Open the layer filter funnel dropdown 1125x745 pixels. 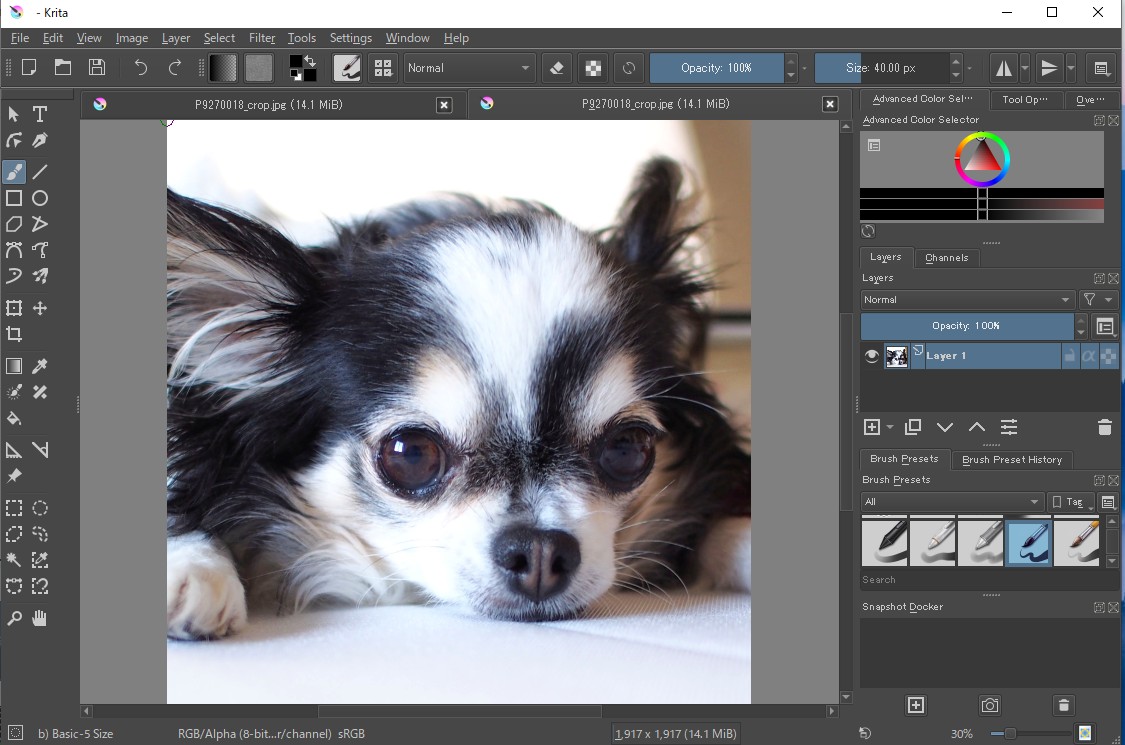[1096, 300]
